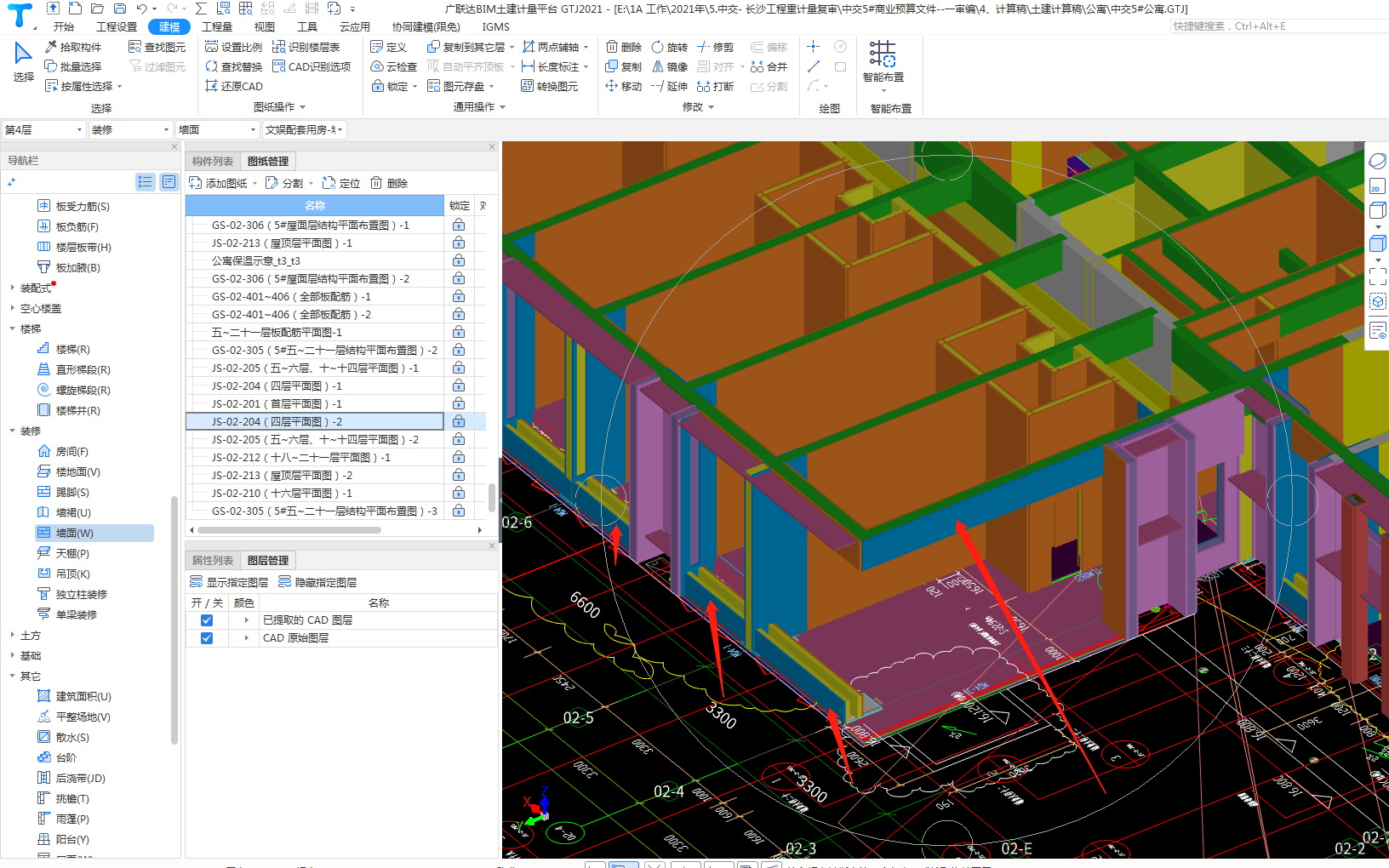1389x868 pixels.
Task: Open the 第4层 floor dropdown
Action: (x=43, y=129)
